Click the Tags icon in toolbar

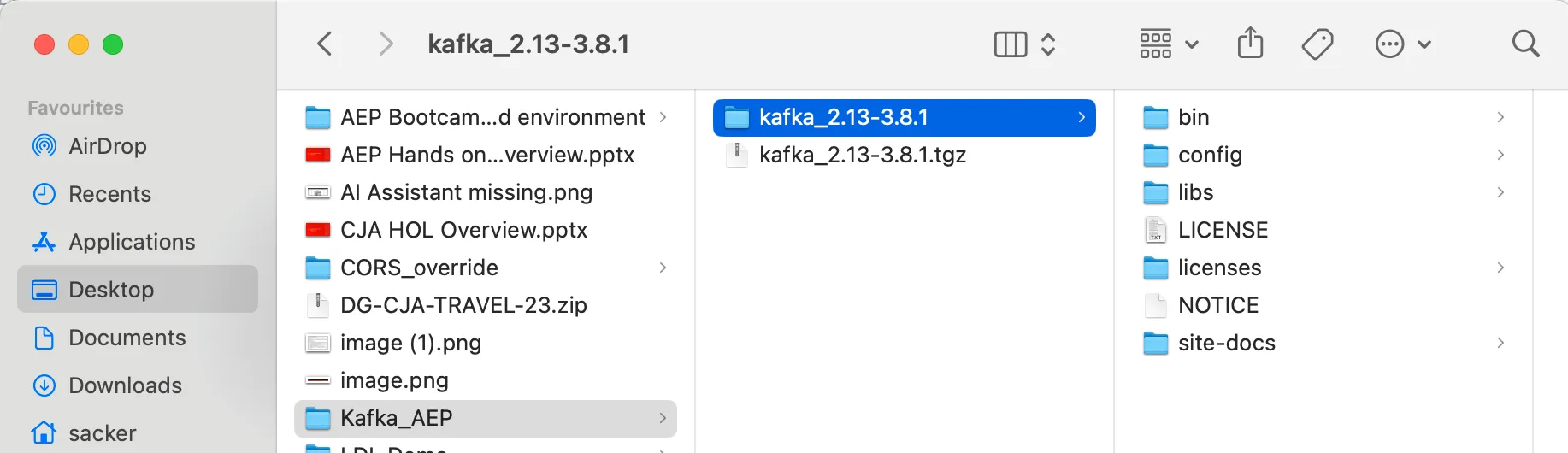point(1317,44)
